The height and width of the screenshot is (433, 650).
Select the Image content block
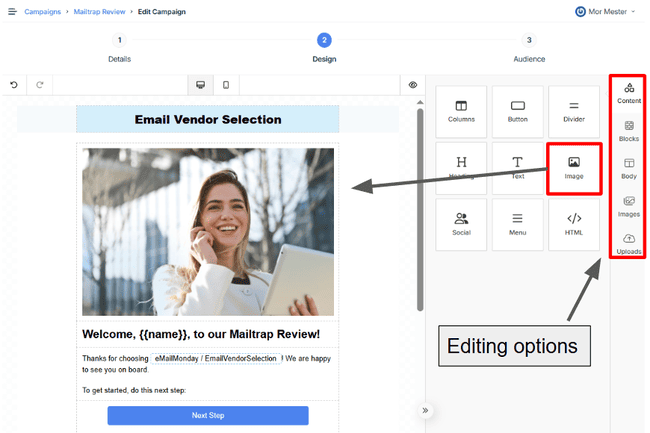(574, 169)
